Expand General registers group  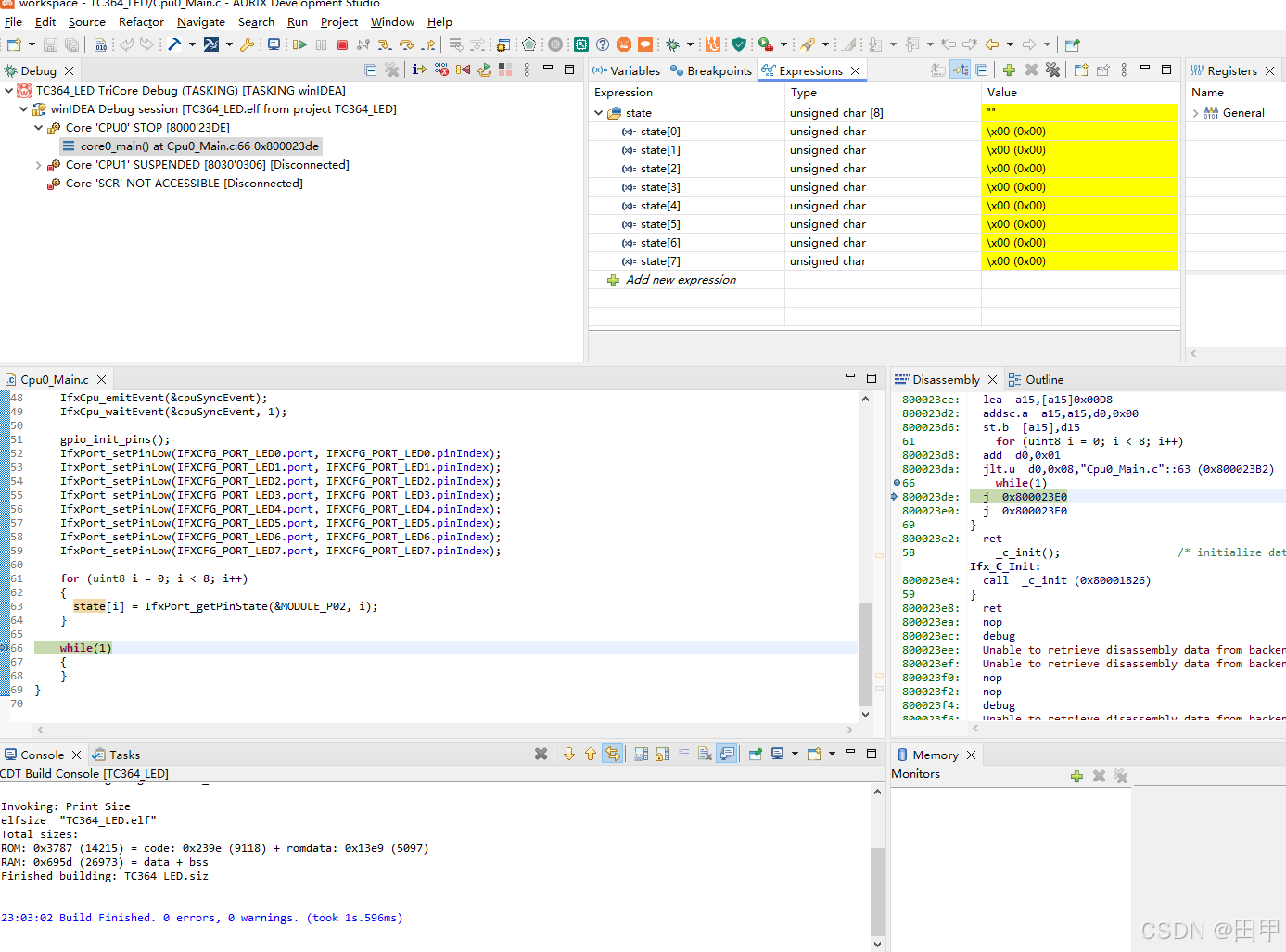coord(1195,113)
